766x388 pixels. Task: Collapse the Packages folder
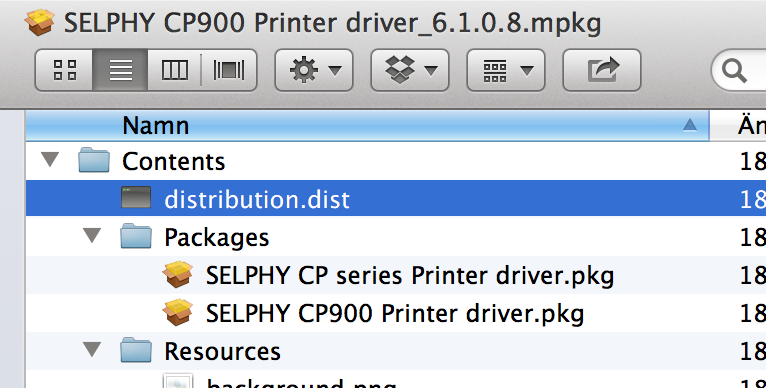92,236
